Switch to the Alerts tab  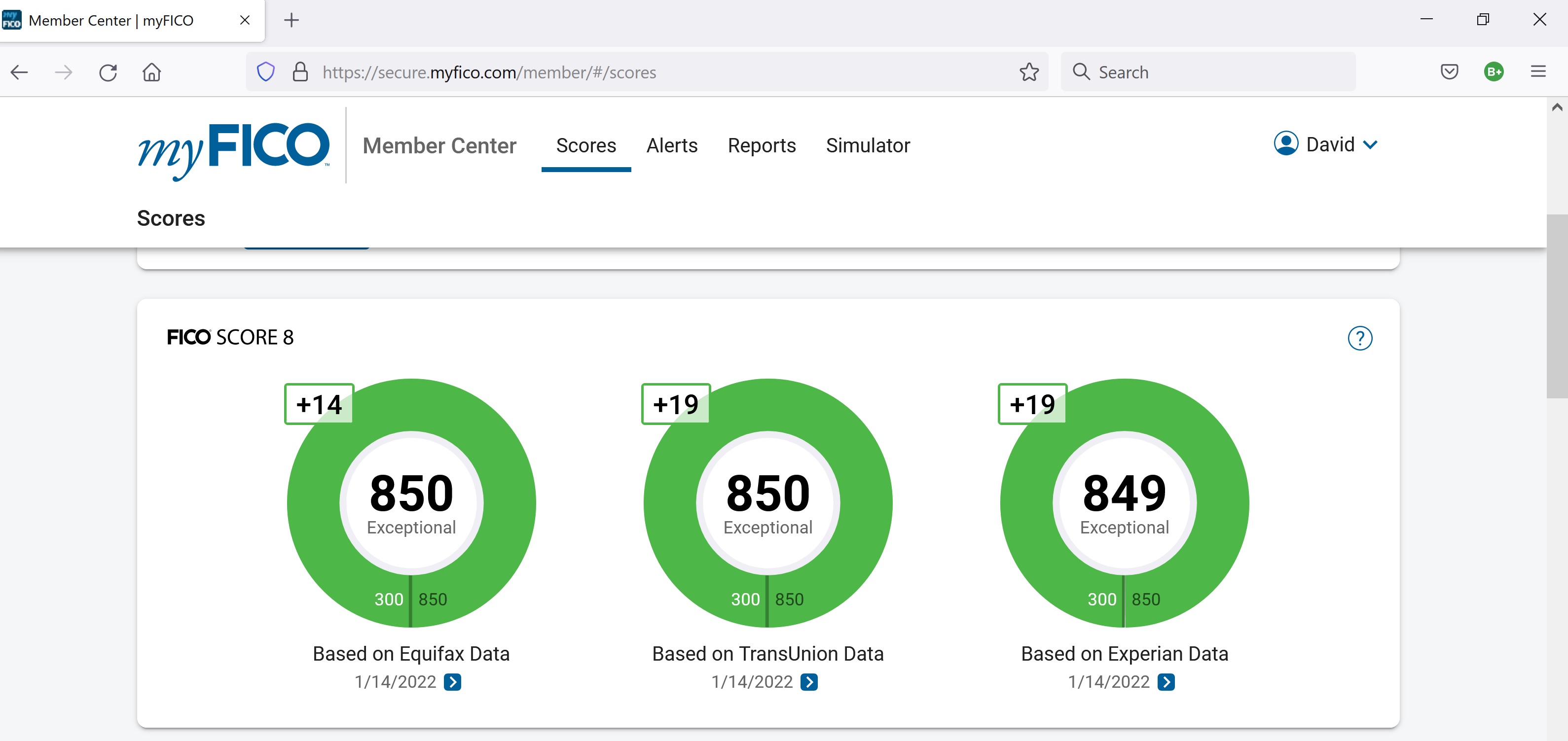point(672,146)
